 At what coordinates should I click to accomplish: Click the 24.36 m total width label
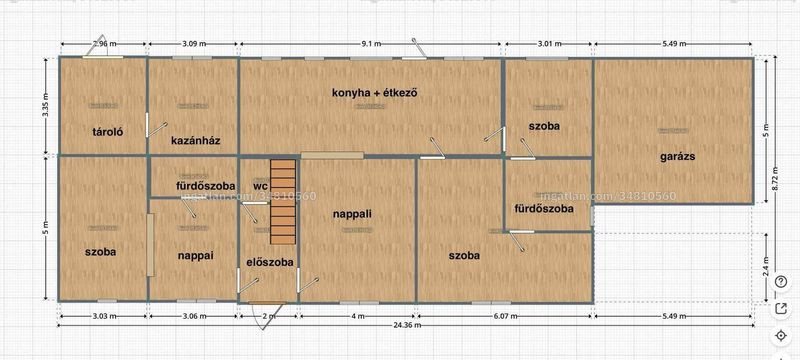406,325
